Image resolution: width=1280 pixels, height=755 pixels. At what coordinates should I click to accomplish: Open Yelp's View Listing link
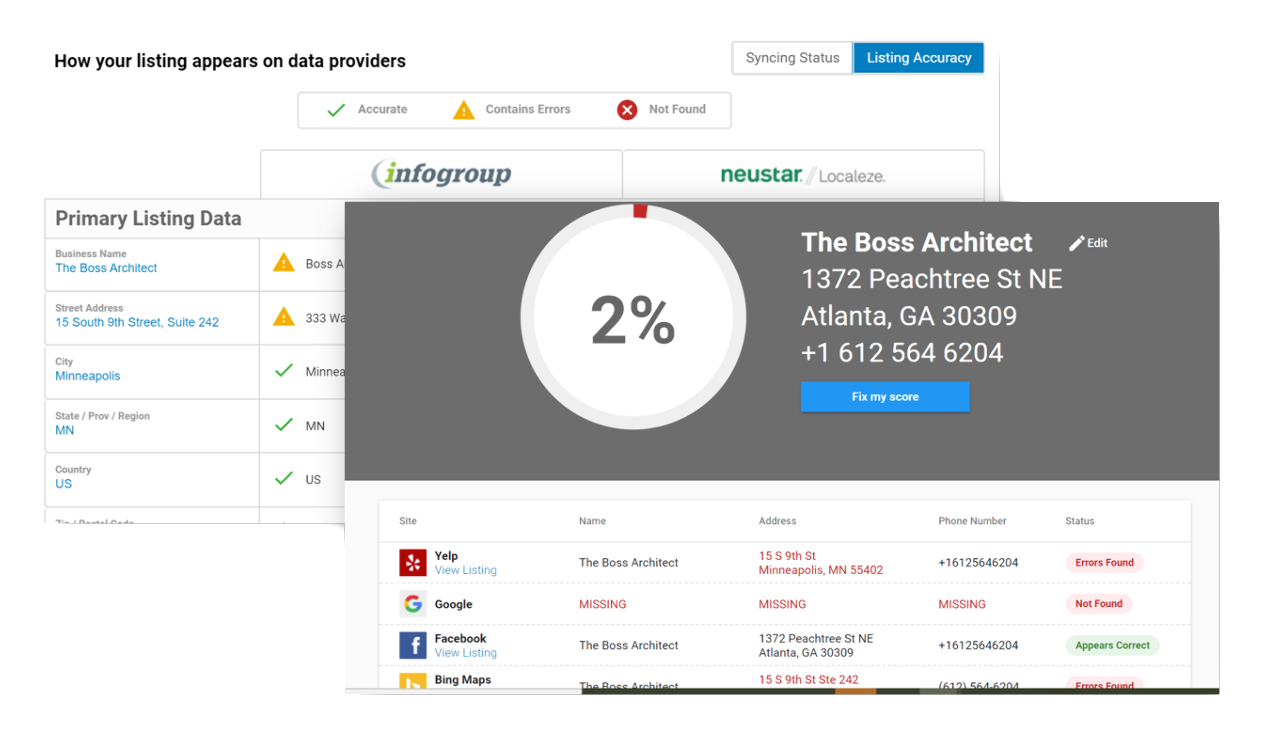[465, 570]
